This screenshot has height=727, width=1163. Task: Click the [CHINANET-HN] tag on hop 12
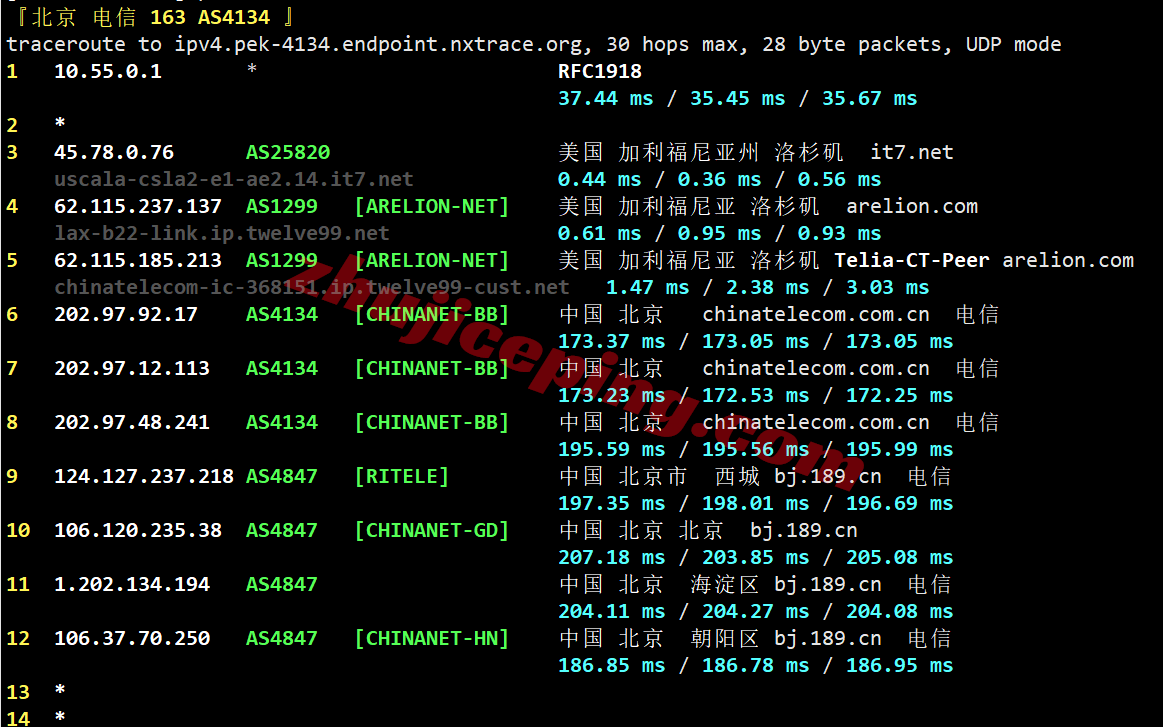click(432, 639)
